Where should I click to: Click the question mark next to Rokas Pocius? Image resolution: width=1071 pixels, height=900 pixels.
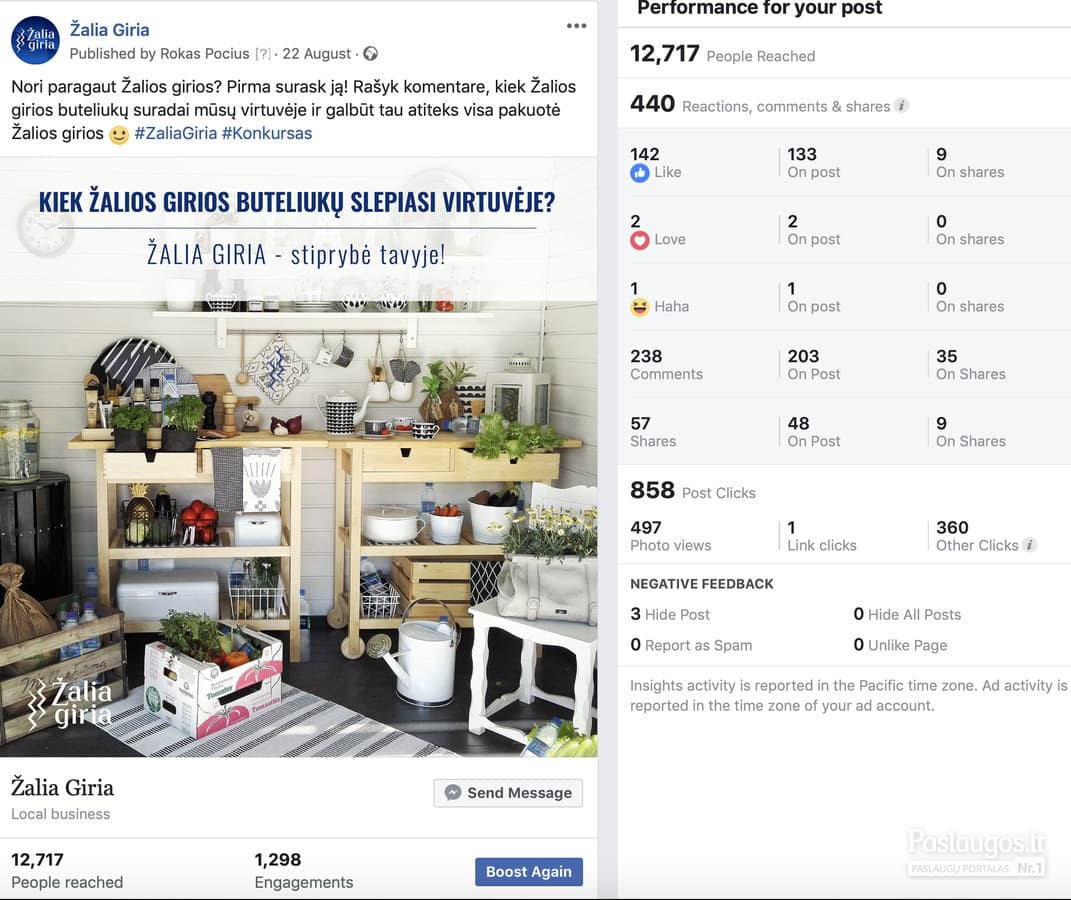click(263, 54)
